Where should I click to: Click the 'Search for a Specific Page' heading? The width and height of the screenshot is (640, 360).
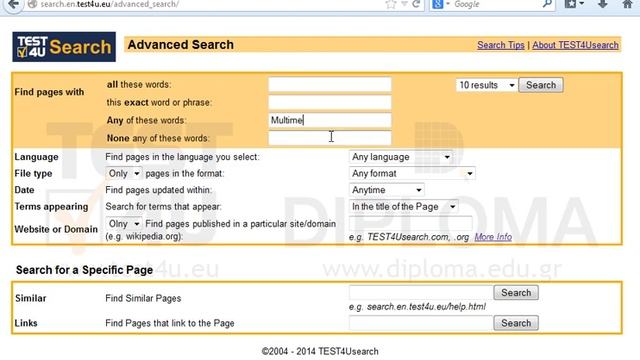coord(84,270)
